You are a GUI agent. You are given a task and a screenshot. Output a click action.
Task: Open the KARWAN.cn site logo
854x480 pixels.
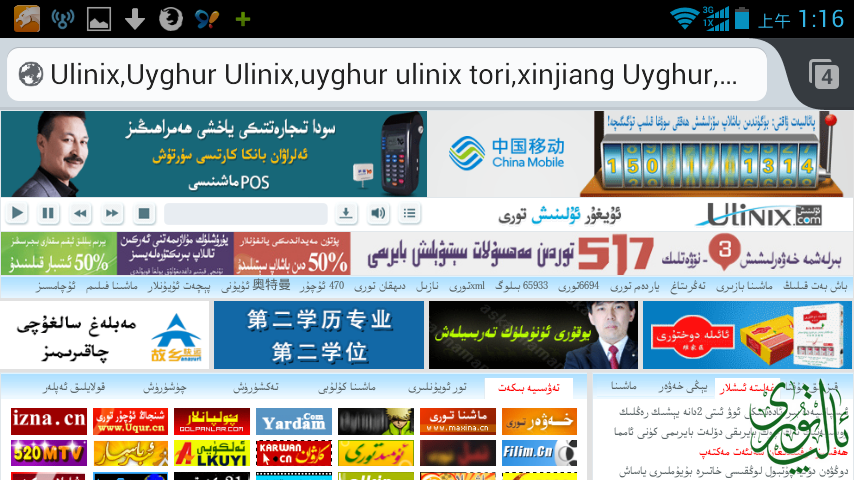(x=294, y=453)
